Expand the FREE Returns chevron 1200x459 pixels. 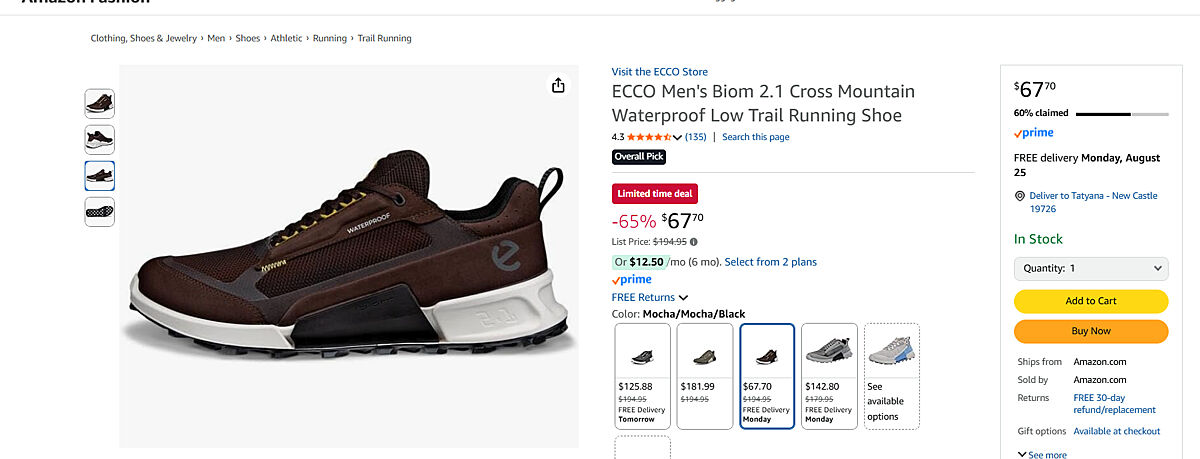click(684, 298)
